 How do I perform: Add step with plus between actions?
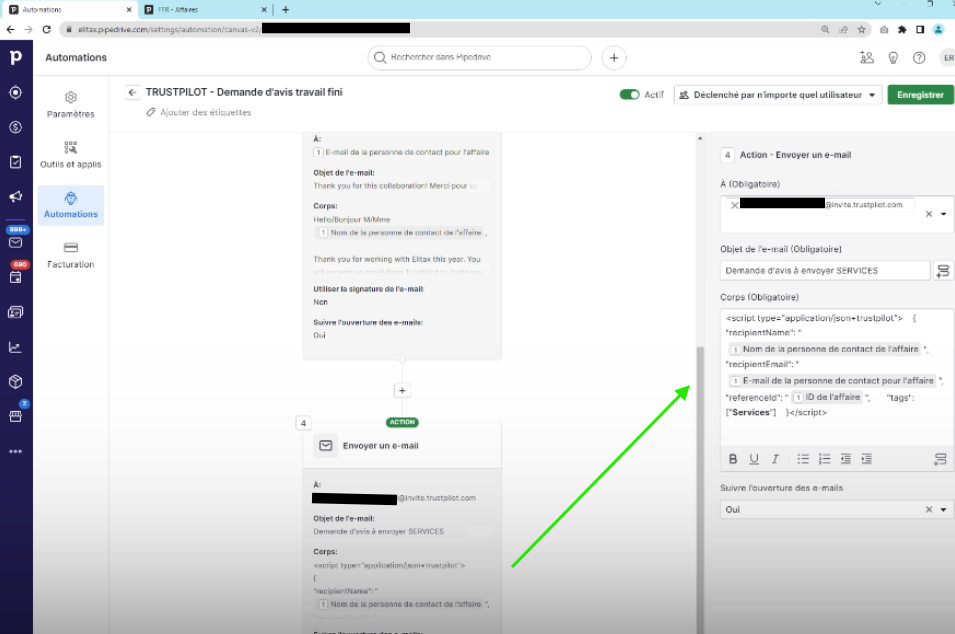(402, 391)
